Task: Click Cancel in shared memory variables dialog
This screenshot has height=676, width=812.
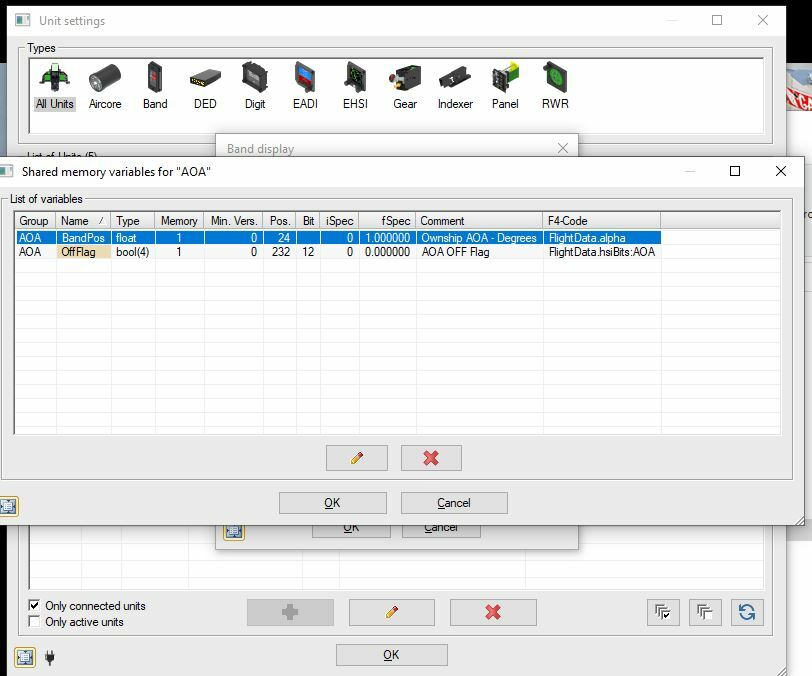Action: tap(454, 503)
